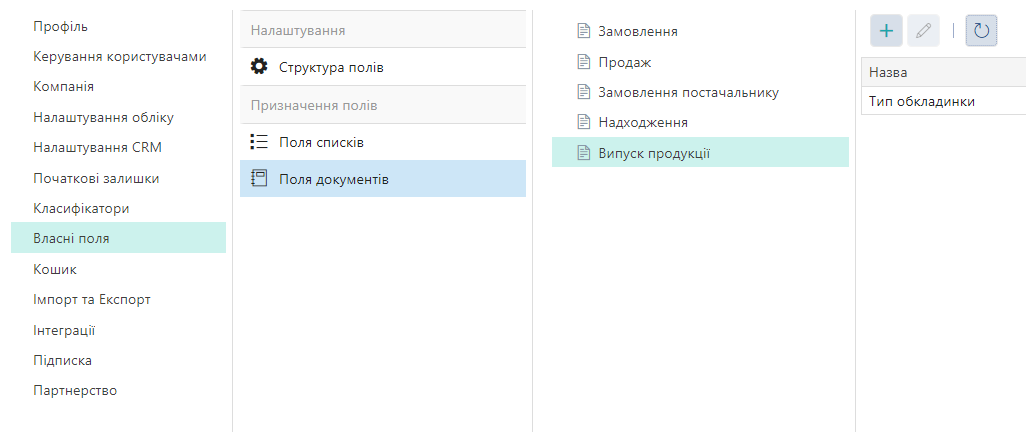The image size is (1026, 432).
Task: Click document icon beside Замовлення постачальнику
Action: point(584,92)
